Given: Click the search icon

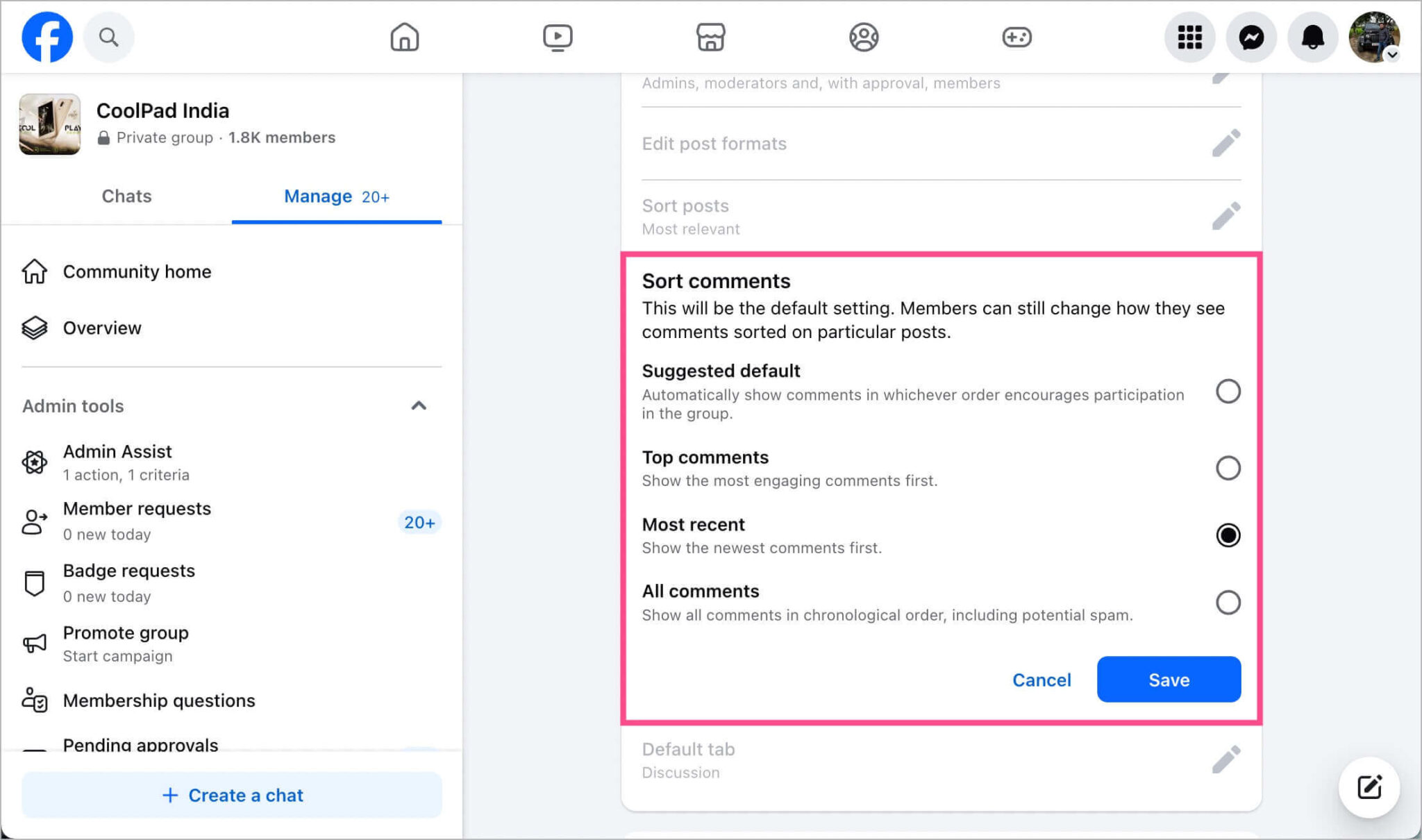Looking at the screenshot, I should [108, 37].
